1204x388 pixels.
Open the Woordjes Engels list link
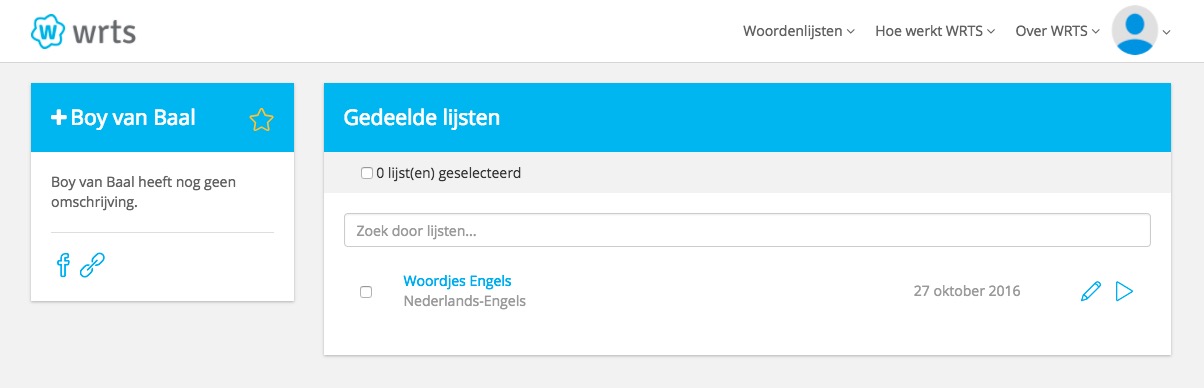tap(457, 281)
